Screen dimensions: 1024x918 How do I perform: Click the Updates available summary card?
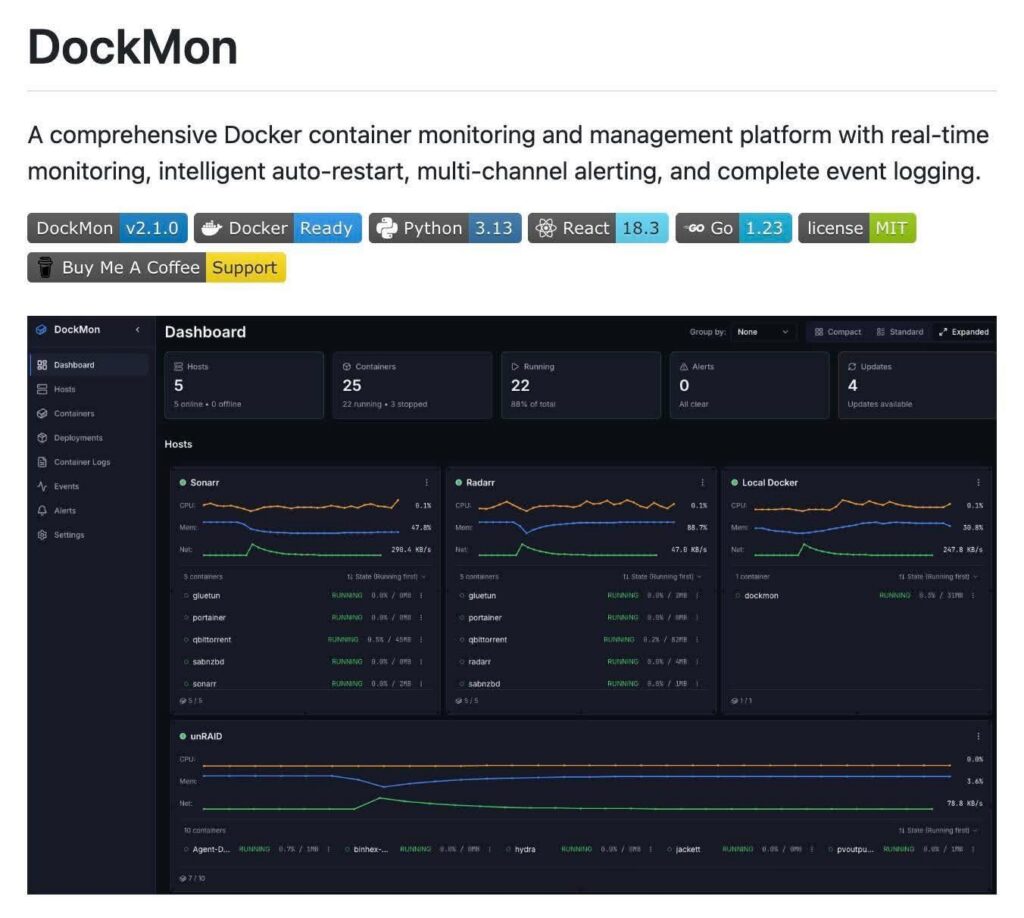click(915, 384)
